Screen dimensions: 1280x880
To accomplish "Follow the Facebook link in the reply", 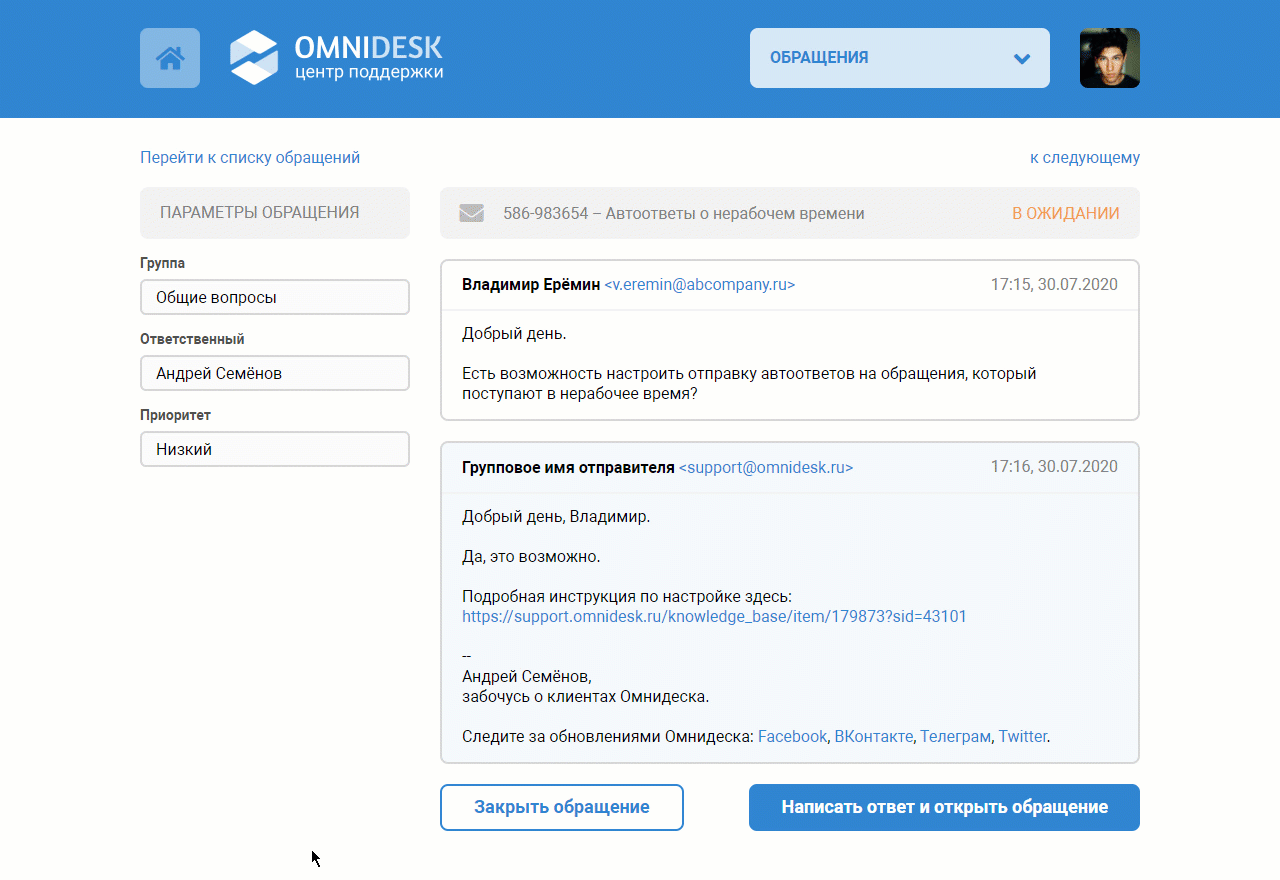I will [792, 735].
